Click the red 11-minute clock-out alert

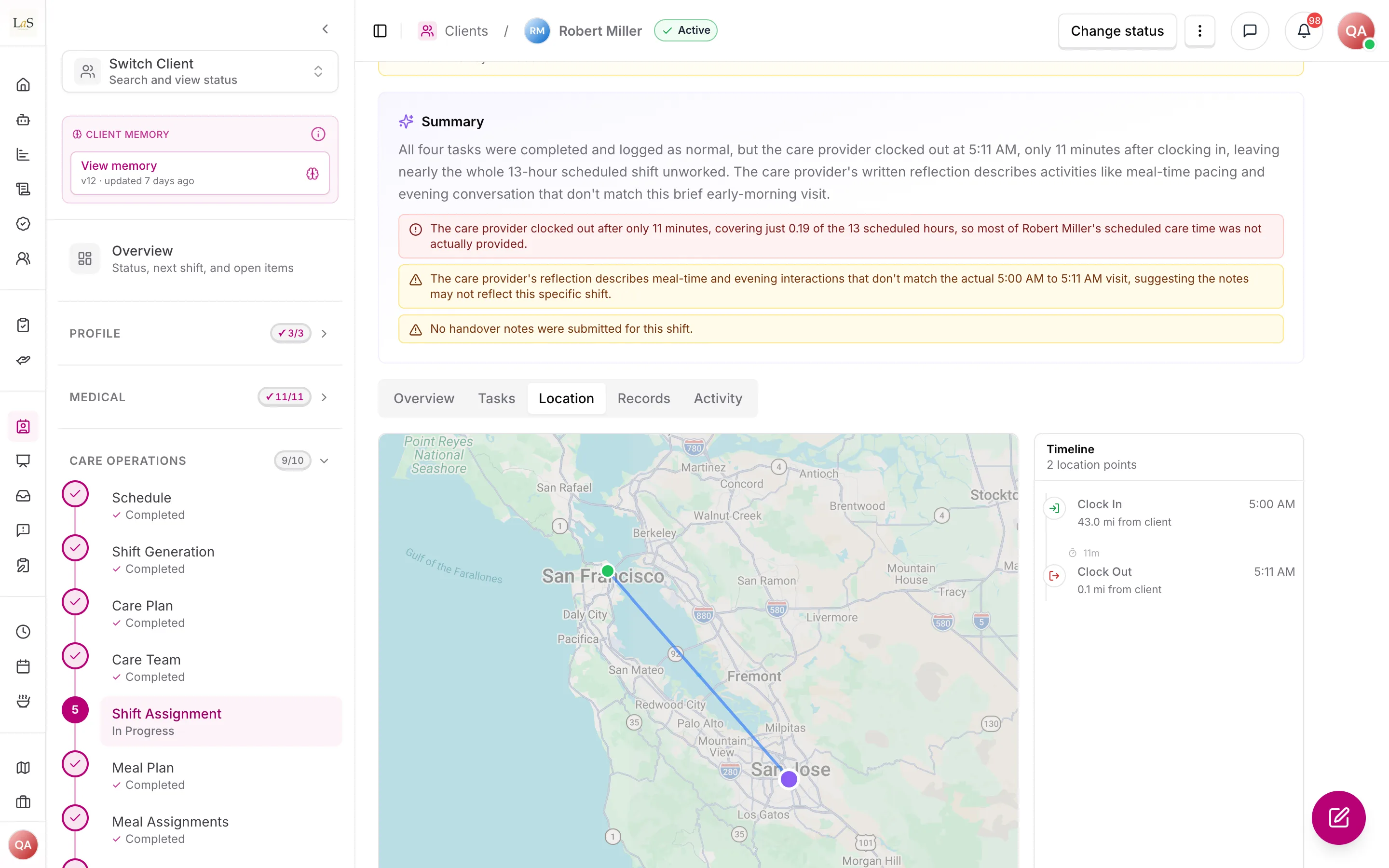[x=841, y=236]
